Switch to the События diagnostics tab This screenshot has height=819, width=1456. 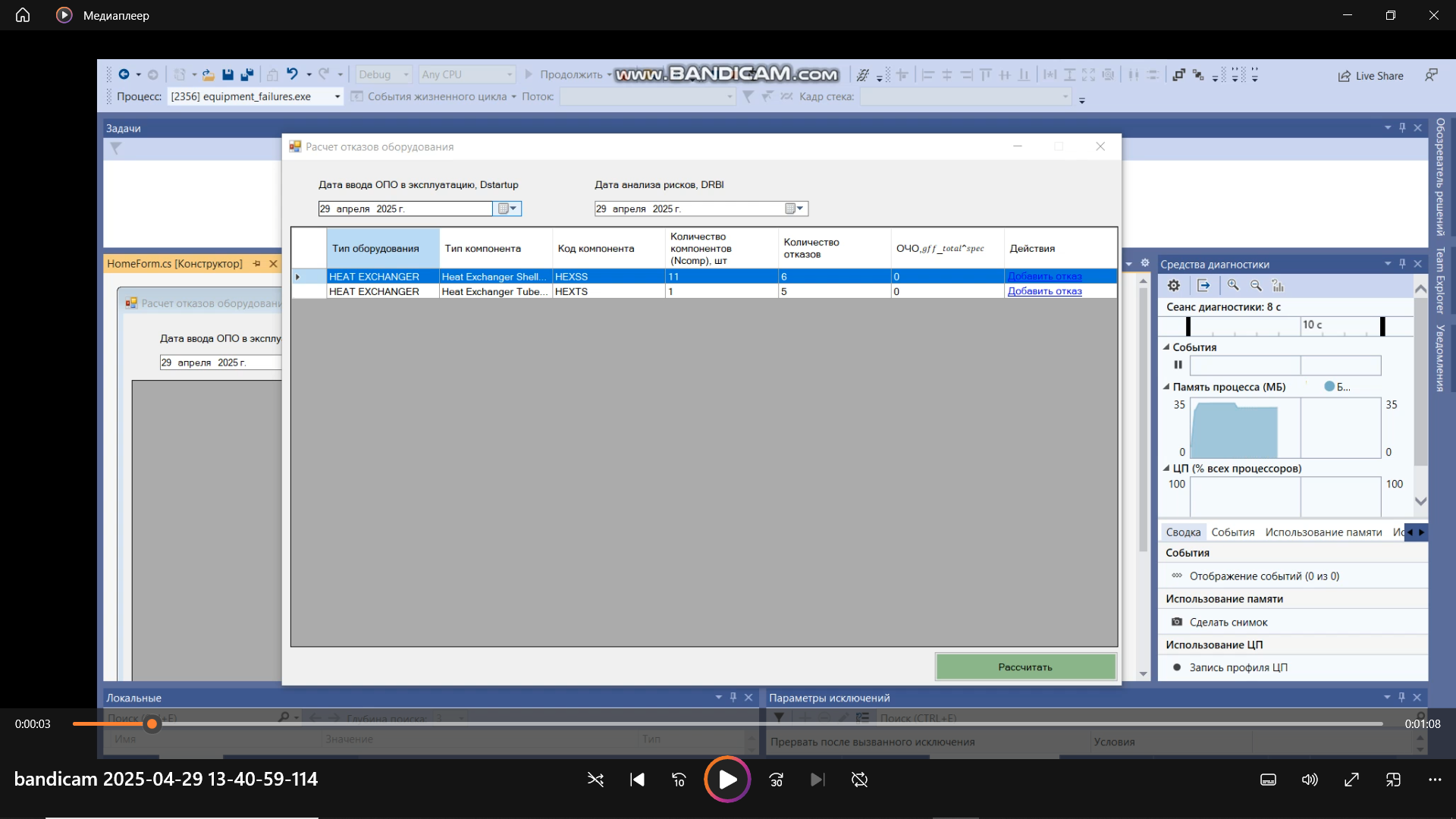click(x=1233, y=532)
